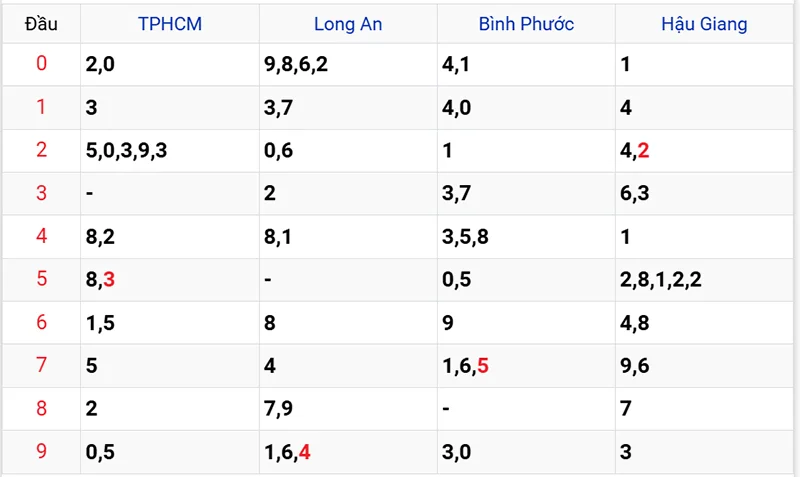
Task: Click the empty dash cell in TPHCM row 3
Action: tap(90, 193)
